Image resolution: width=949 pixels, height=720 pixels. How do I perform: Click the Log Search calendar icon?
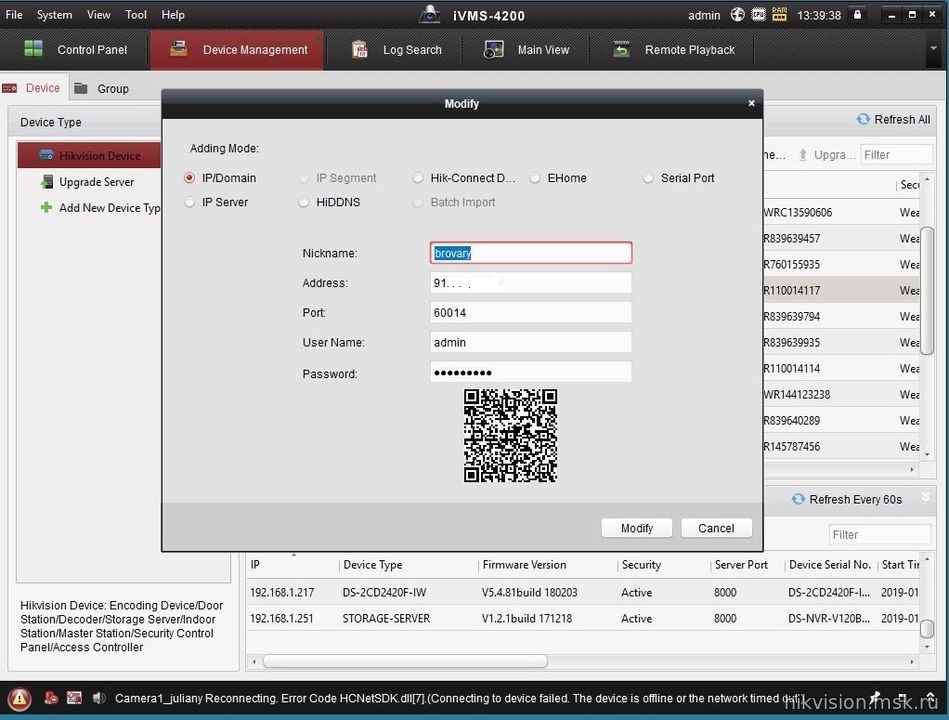click(360, 49)
